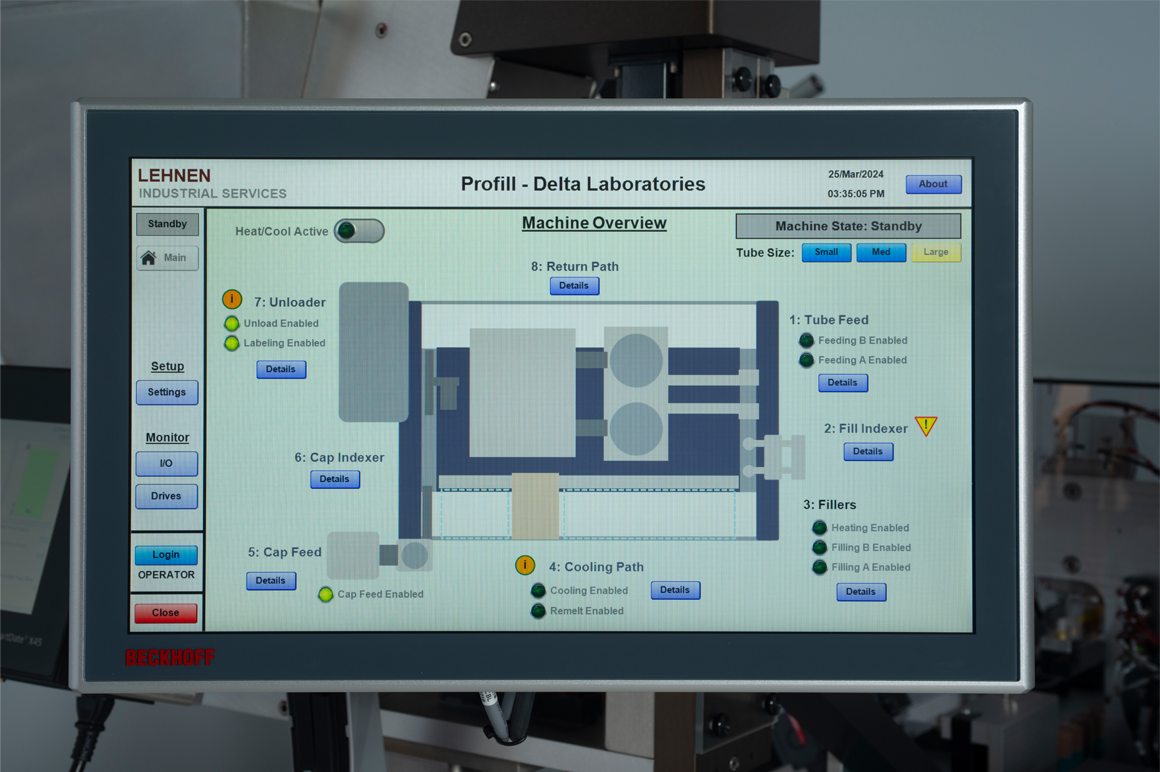This screenshot has height=772, width=1160.
Task: Click the Machine State Standby status box
Action: 848,226
